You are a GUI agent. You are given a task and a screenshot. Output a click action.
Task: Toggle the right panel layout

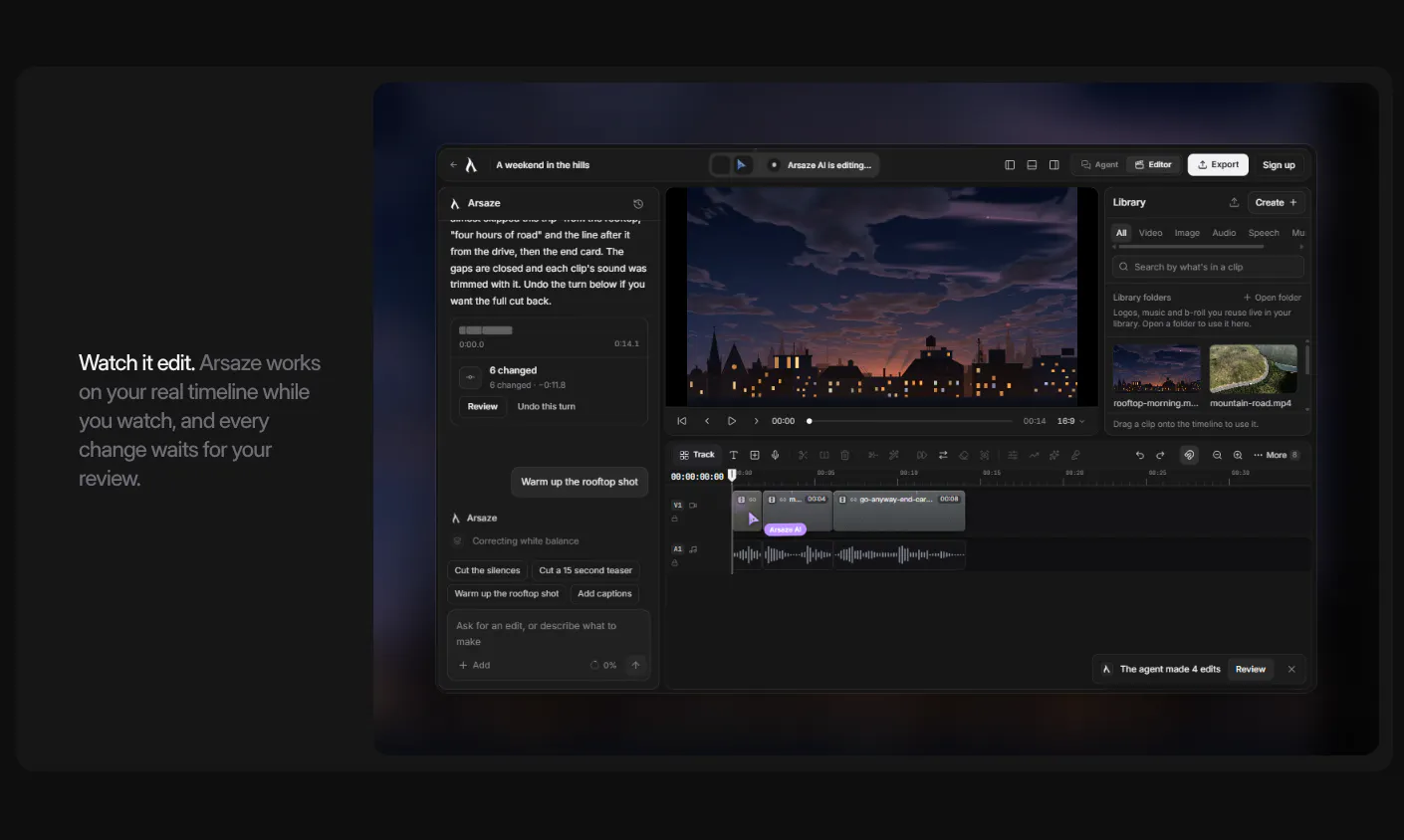coord(1053,165)
